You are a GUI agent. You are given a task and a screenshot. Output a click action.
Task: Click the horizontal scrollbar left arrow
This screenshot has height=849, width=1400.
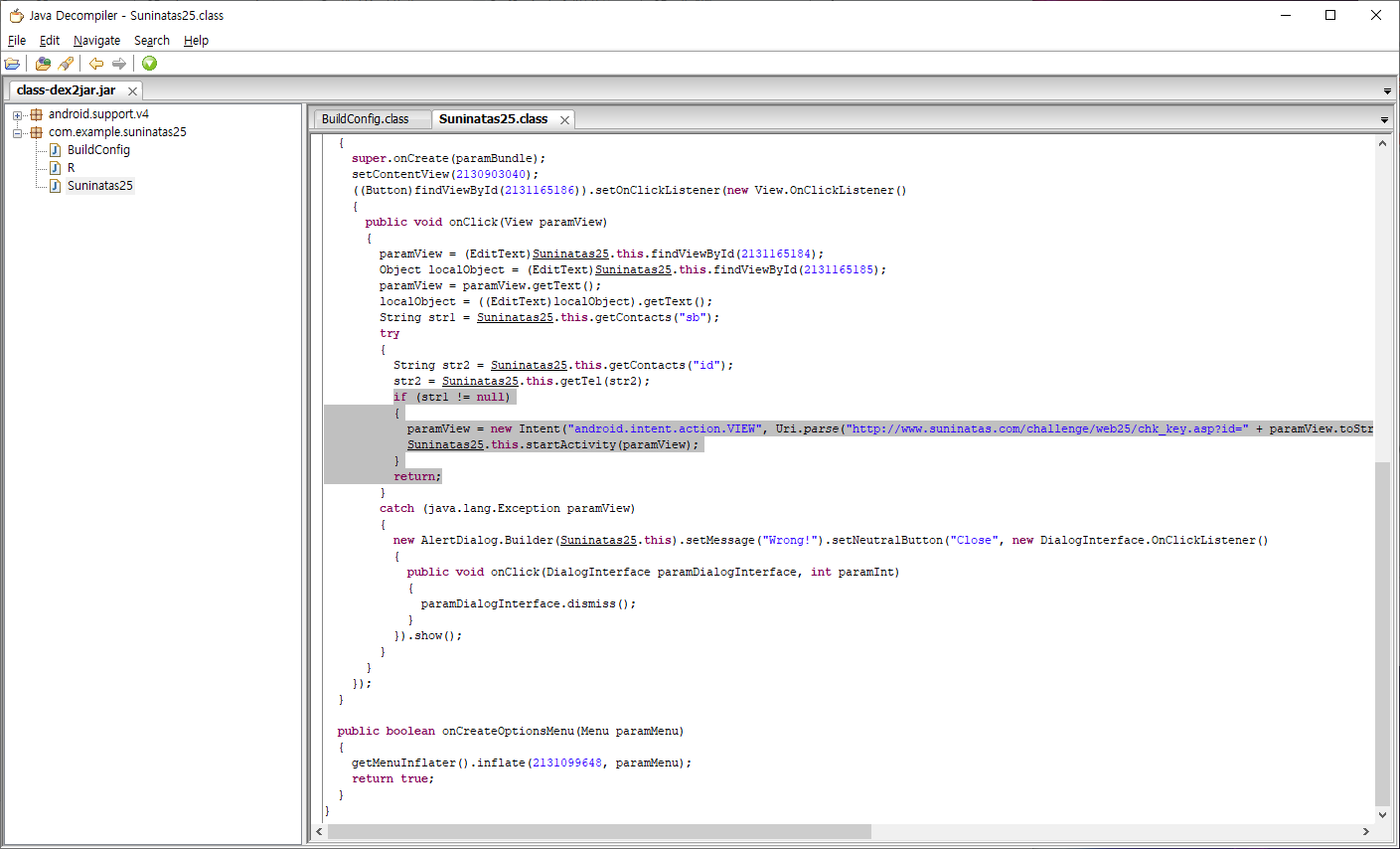[x=320, y=831]
